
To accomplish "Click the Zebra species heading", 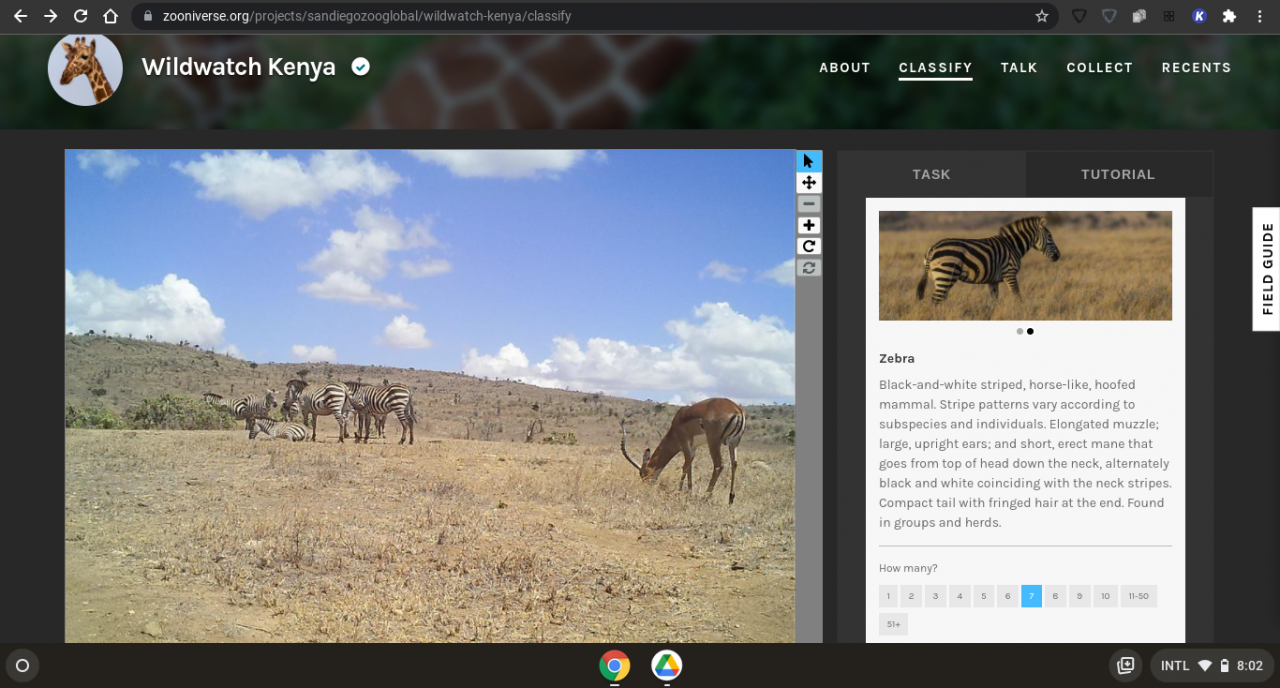I will tap(897, 358).
